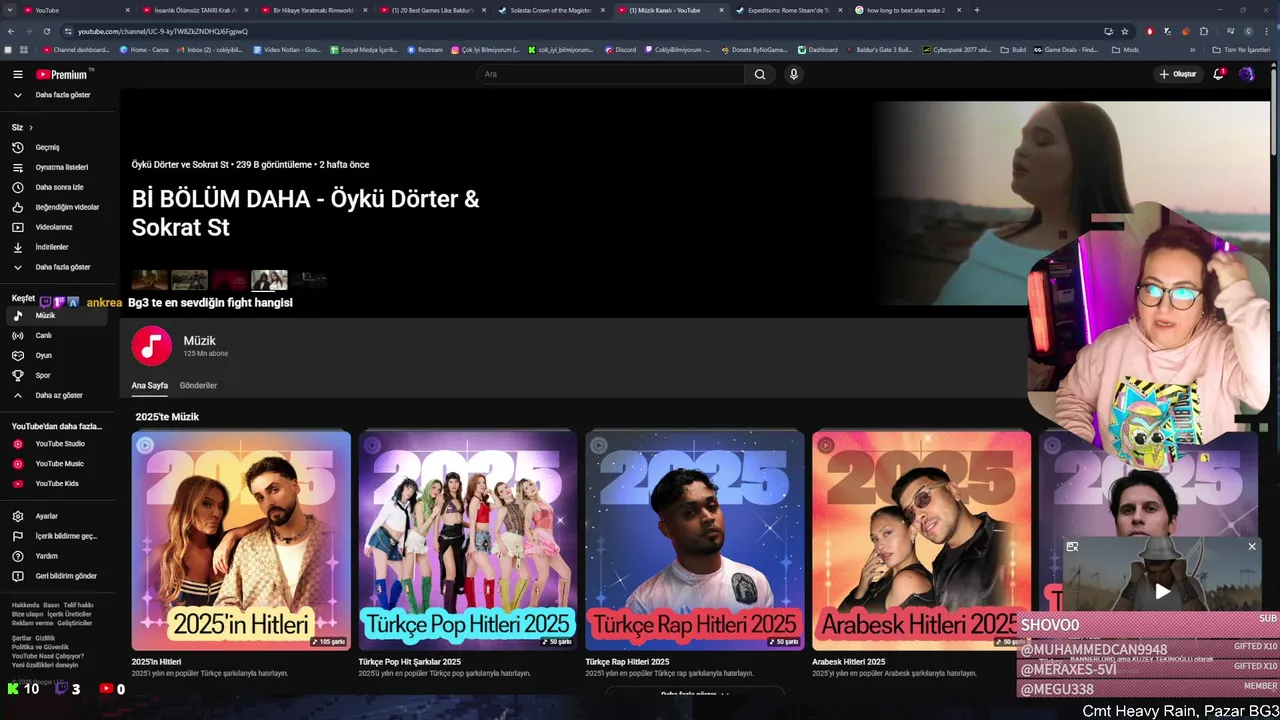Open the YouTube hamburger guide menu
Image resolution: width=1280 pixels, height=720 pixels.
pyautogui.click(x=17, y=74)
